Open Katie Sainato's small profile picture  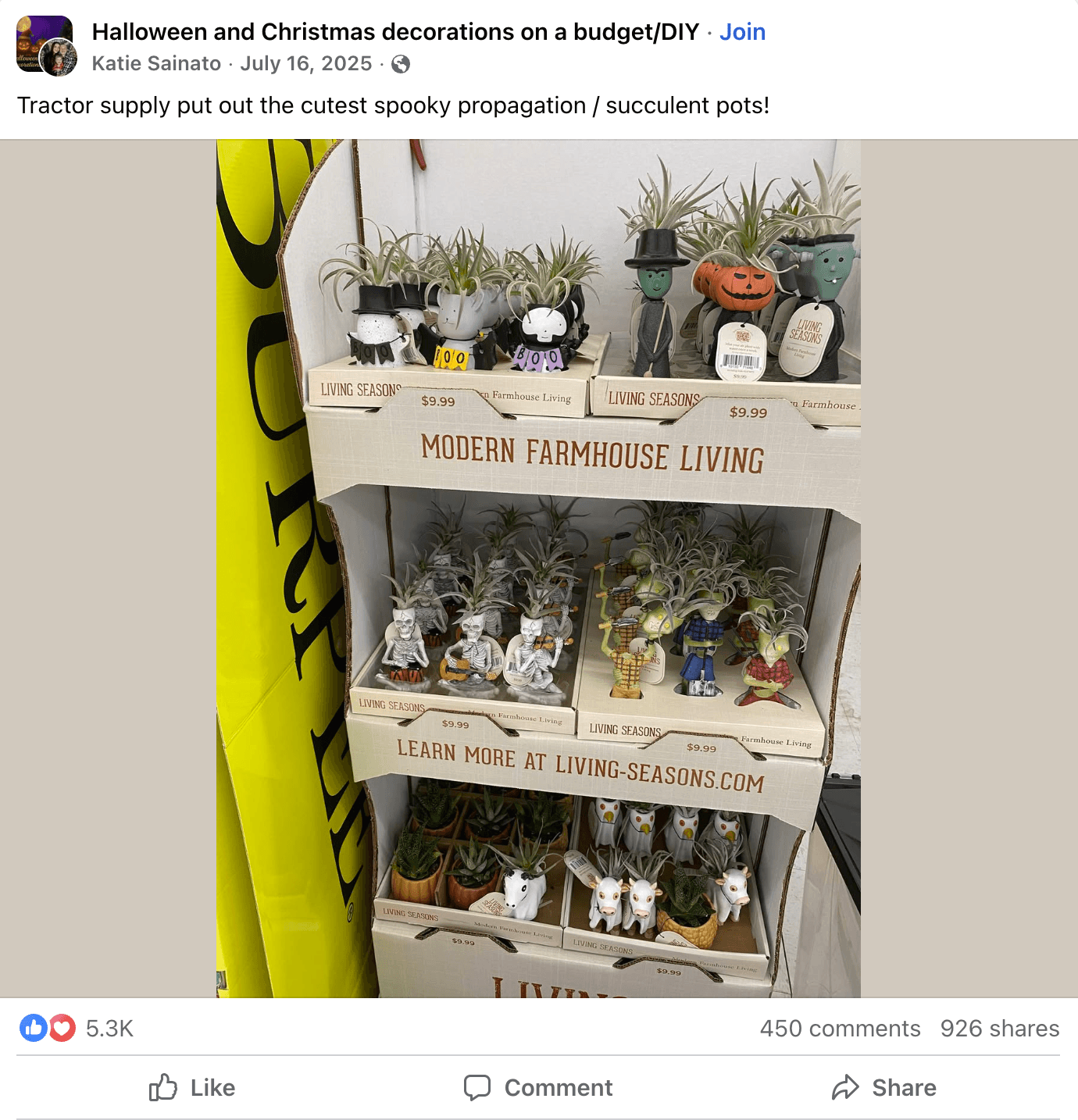tap(59, 57)
